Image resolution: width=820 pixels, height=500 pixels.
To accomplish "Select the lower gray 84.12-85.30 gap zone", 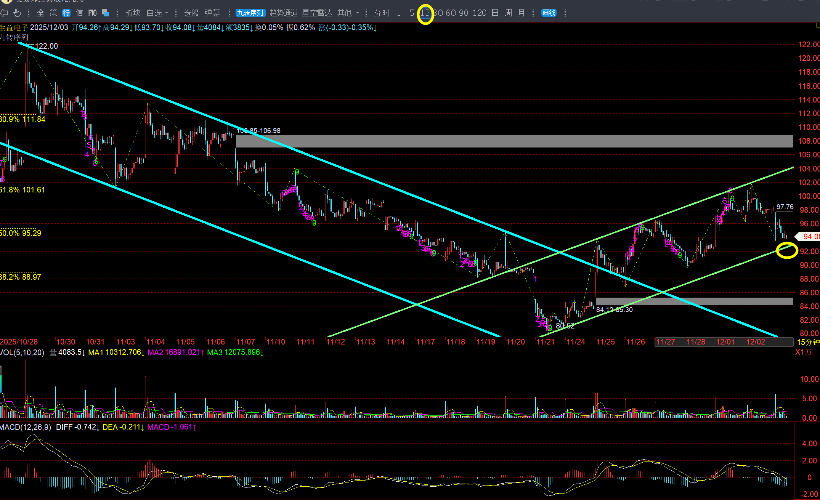I will pyautogui.click(x=694, y=301).
